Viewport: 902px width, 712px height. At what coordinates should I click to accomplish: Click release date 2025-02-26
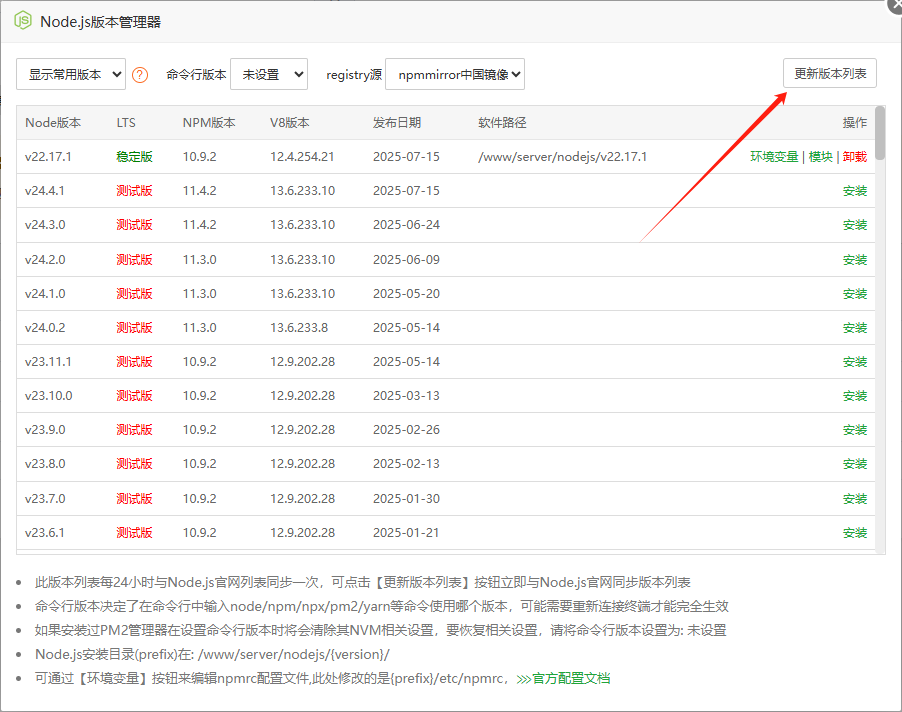406,429
